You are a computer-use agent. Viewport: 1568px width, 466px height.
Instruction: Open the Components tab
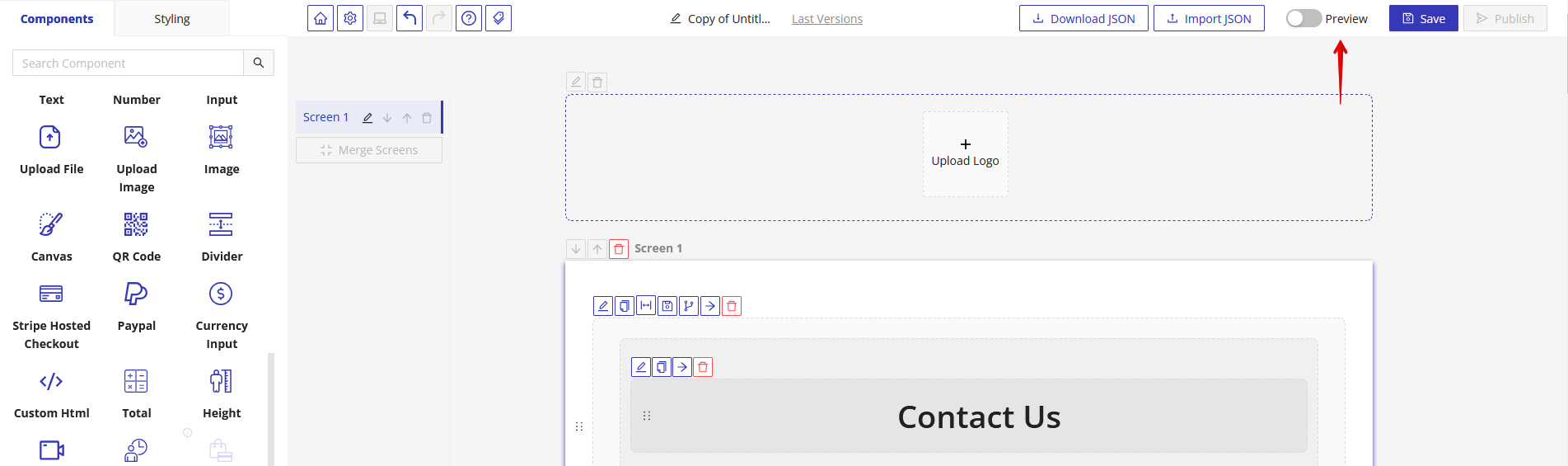tap(57, 19)
